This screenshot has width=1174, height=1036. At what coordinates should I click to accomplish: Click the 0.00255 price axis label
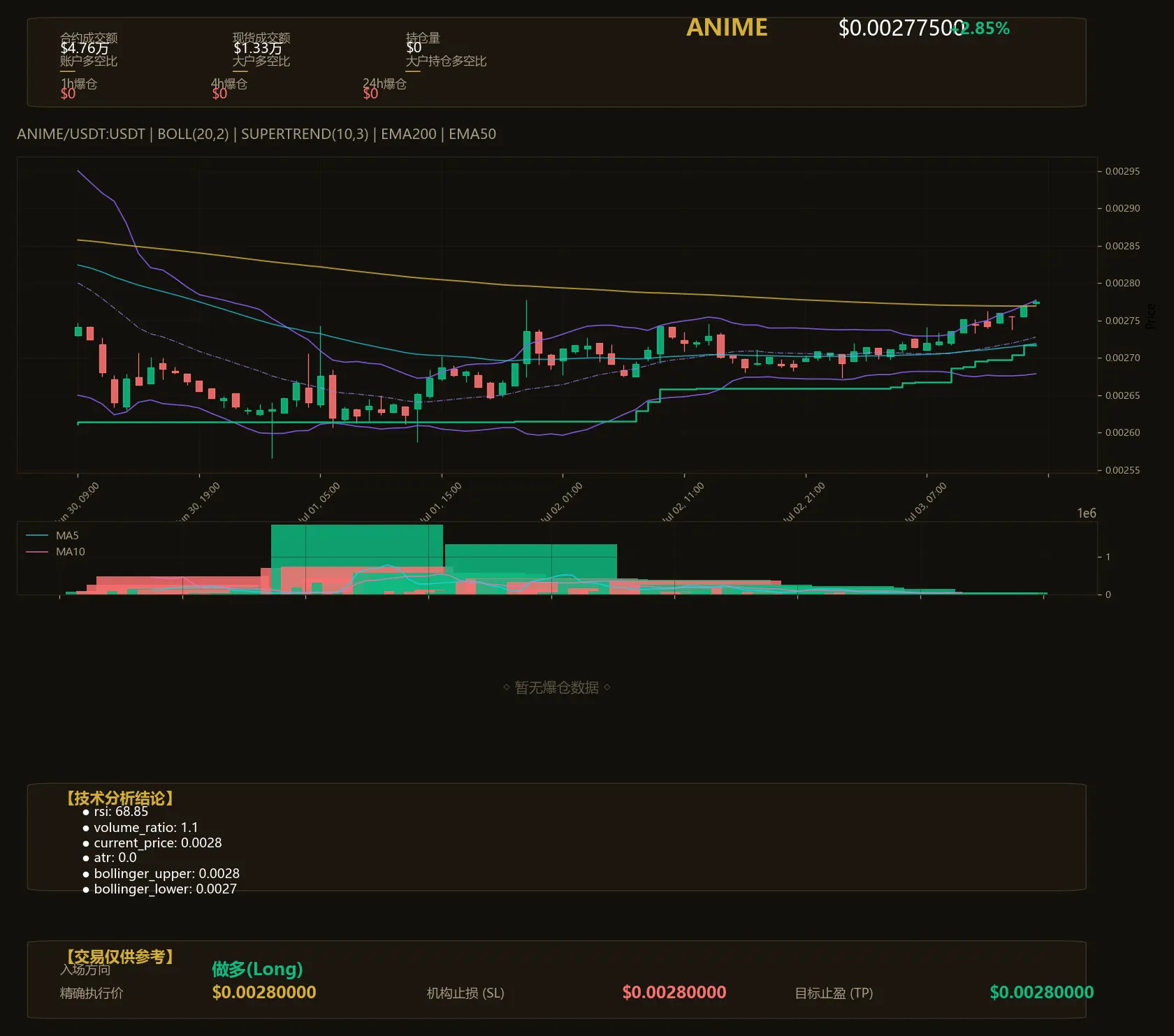1122,470
